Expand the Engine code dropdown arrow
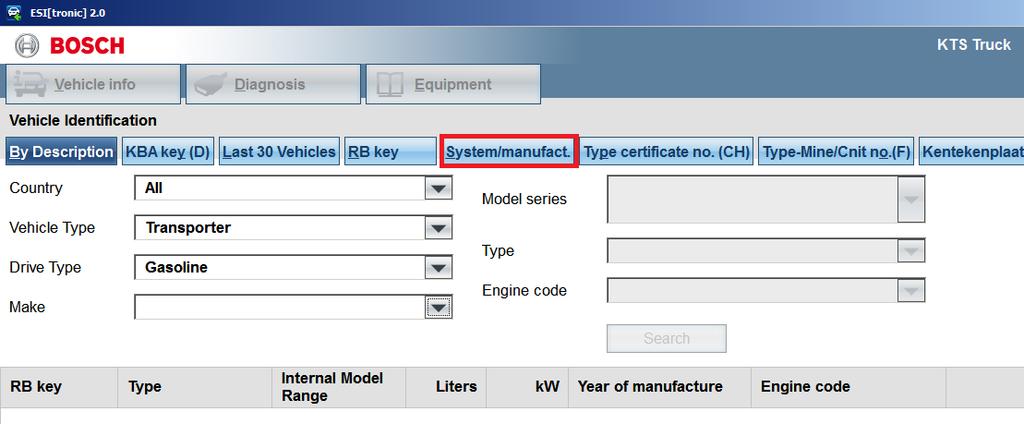1024x424 pixels. (911, 291)
